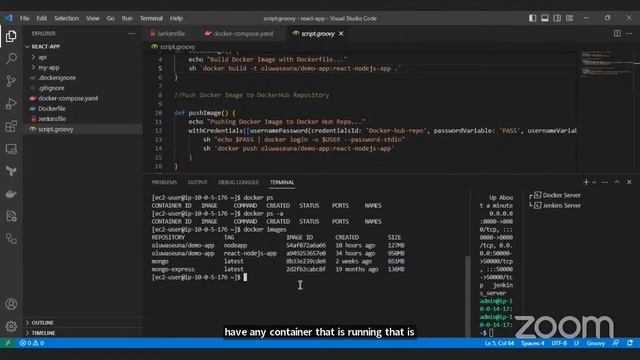Click the VS Code logo icon in title bar

pyautogui.click(x=9, y=18)
